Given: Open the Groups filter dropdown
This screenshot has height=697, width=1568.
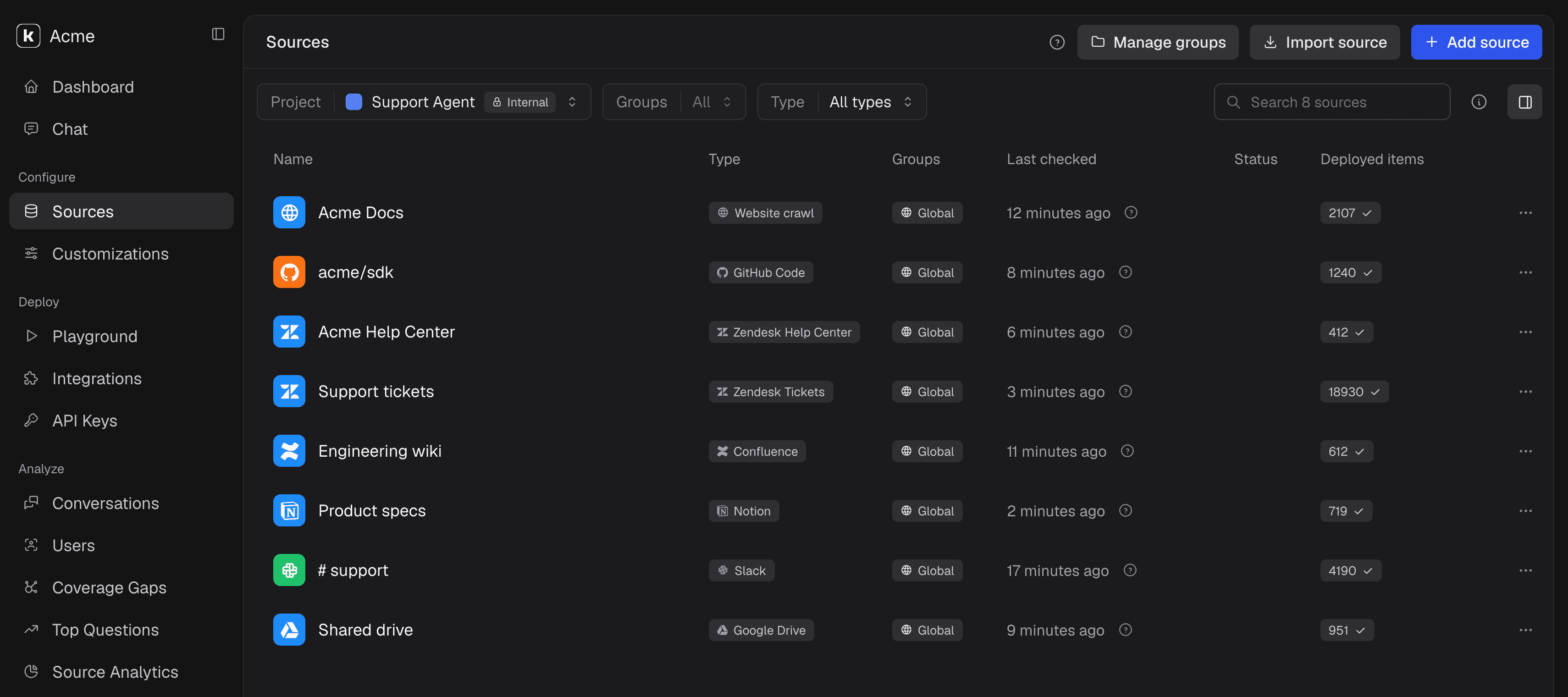Looking at the screenshot, I should click(674, 102).
